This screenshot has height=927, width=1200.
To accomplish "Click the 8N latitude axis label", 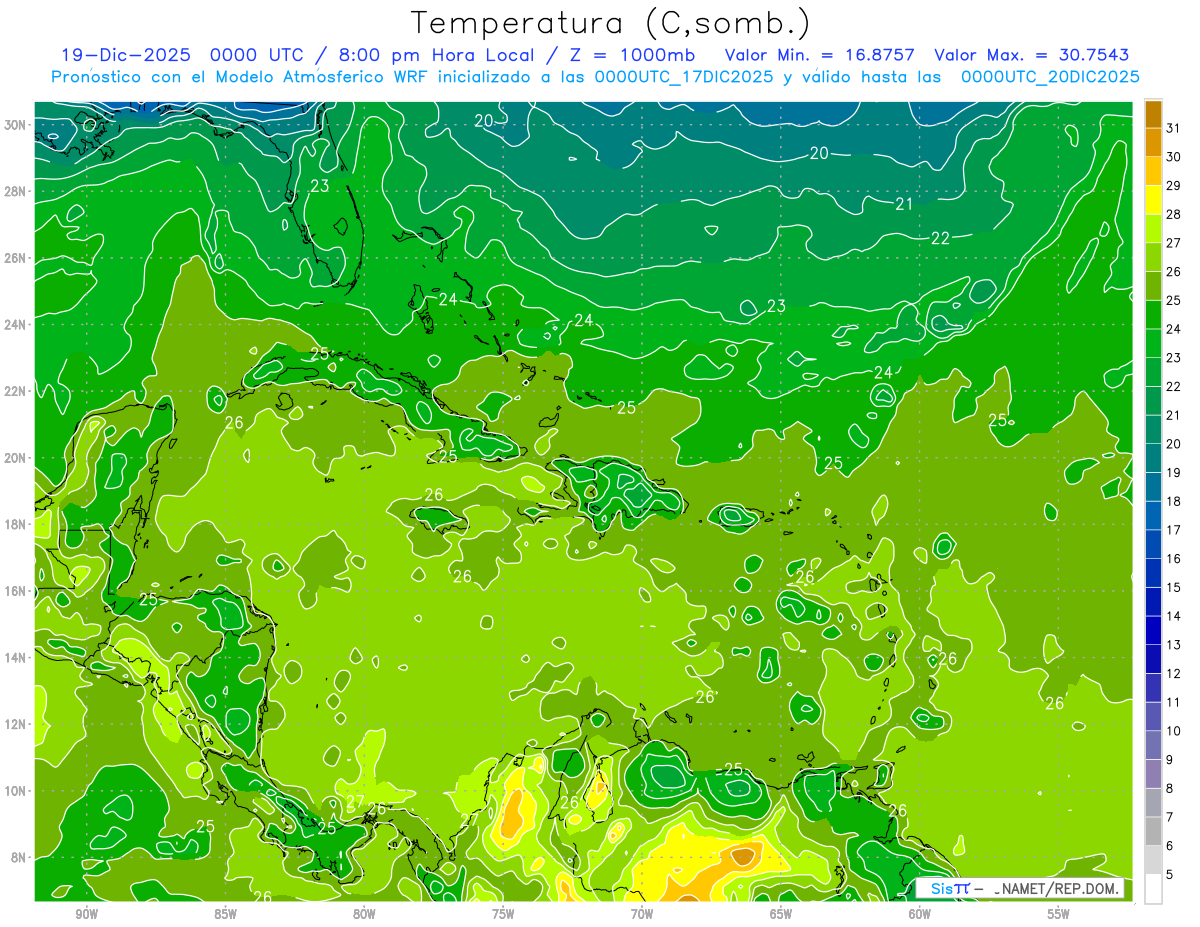I will coord(18,857).
